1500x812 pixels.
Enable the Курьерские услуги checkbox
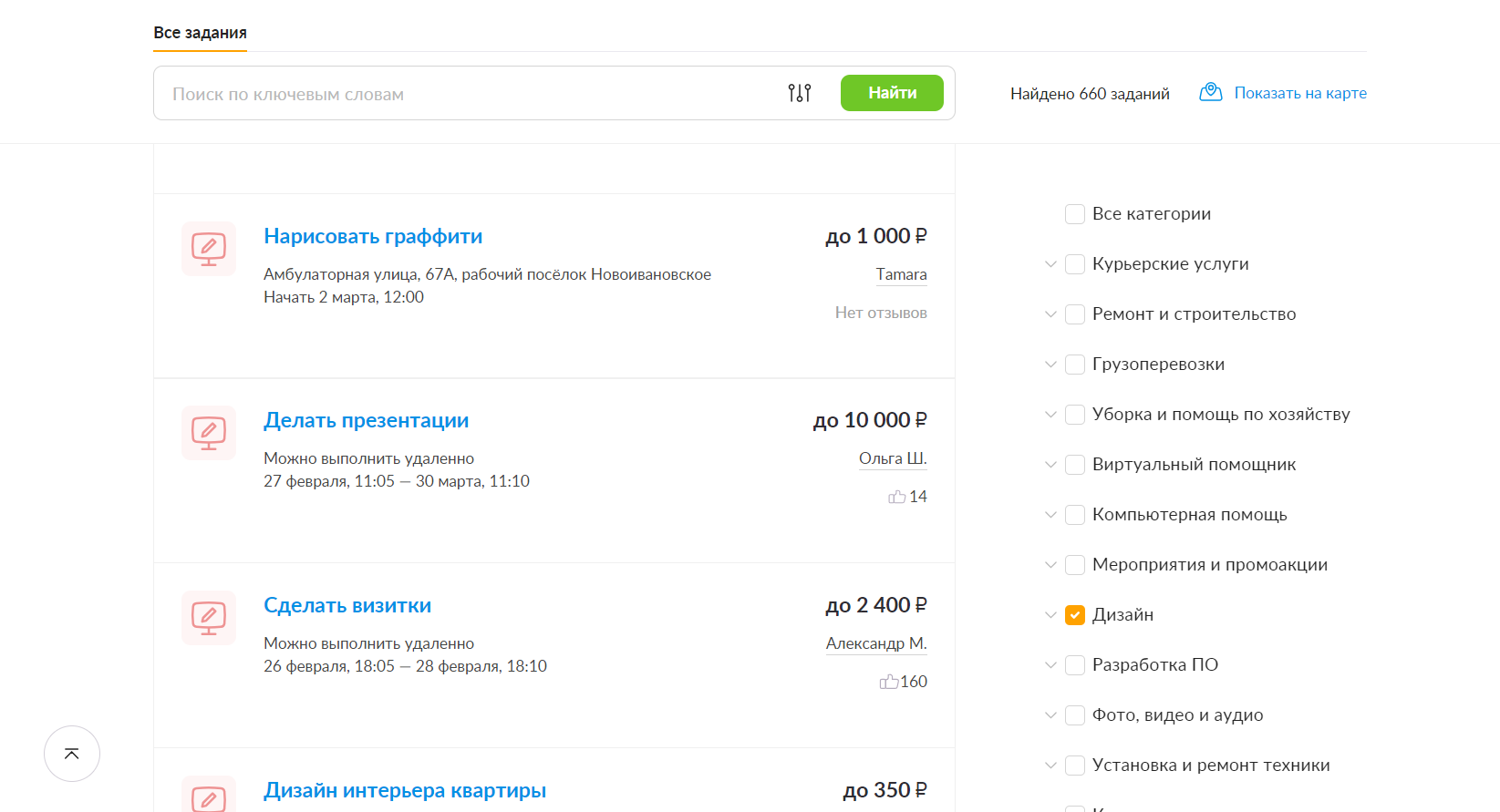pyautogui.click(x=1075, y=264)
